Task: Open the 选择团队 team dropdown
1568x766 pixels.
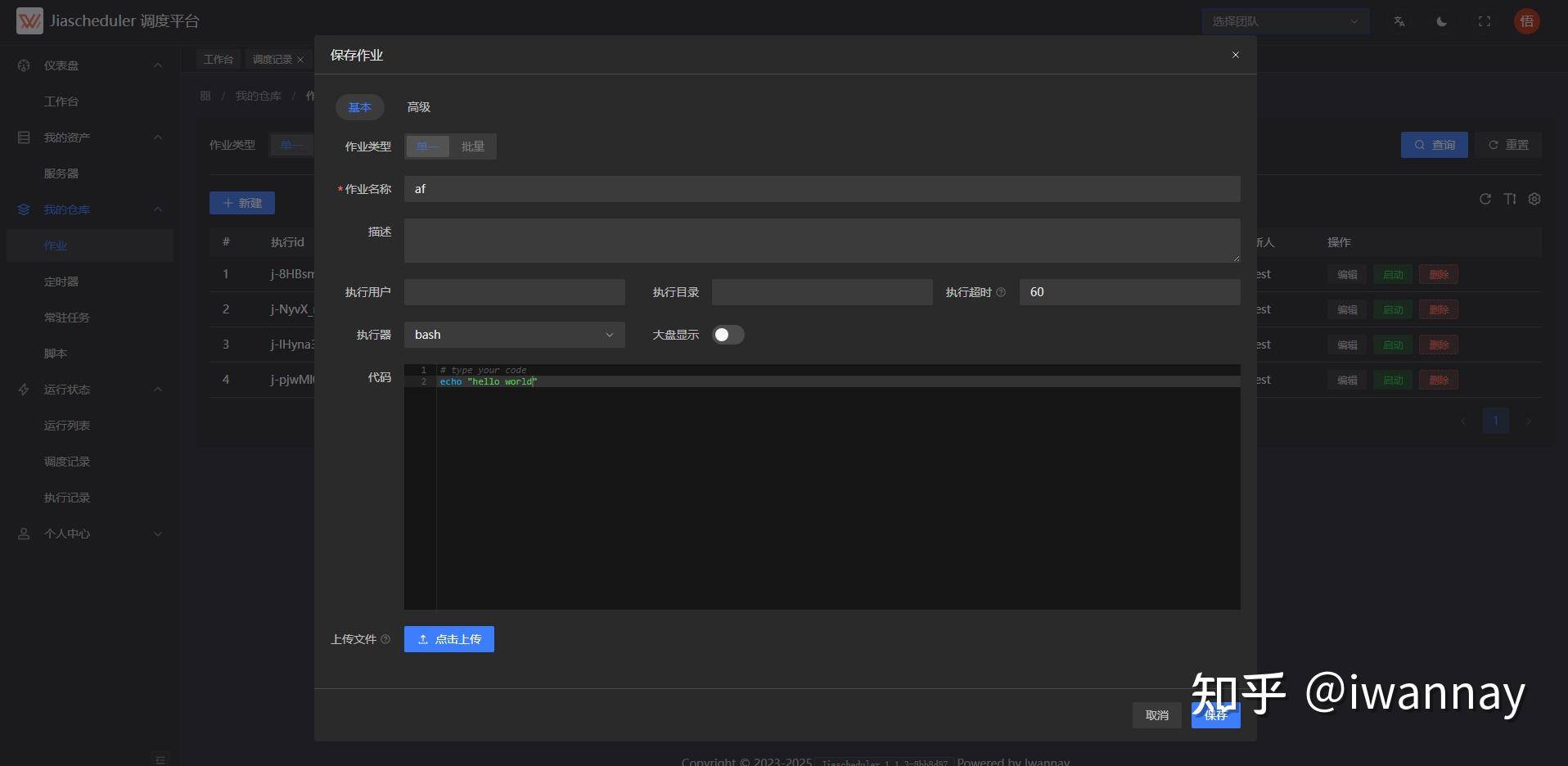Action: point(1284,21)
